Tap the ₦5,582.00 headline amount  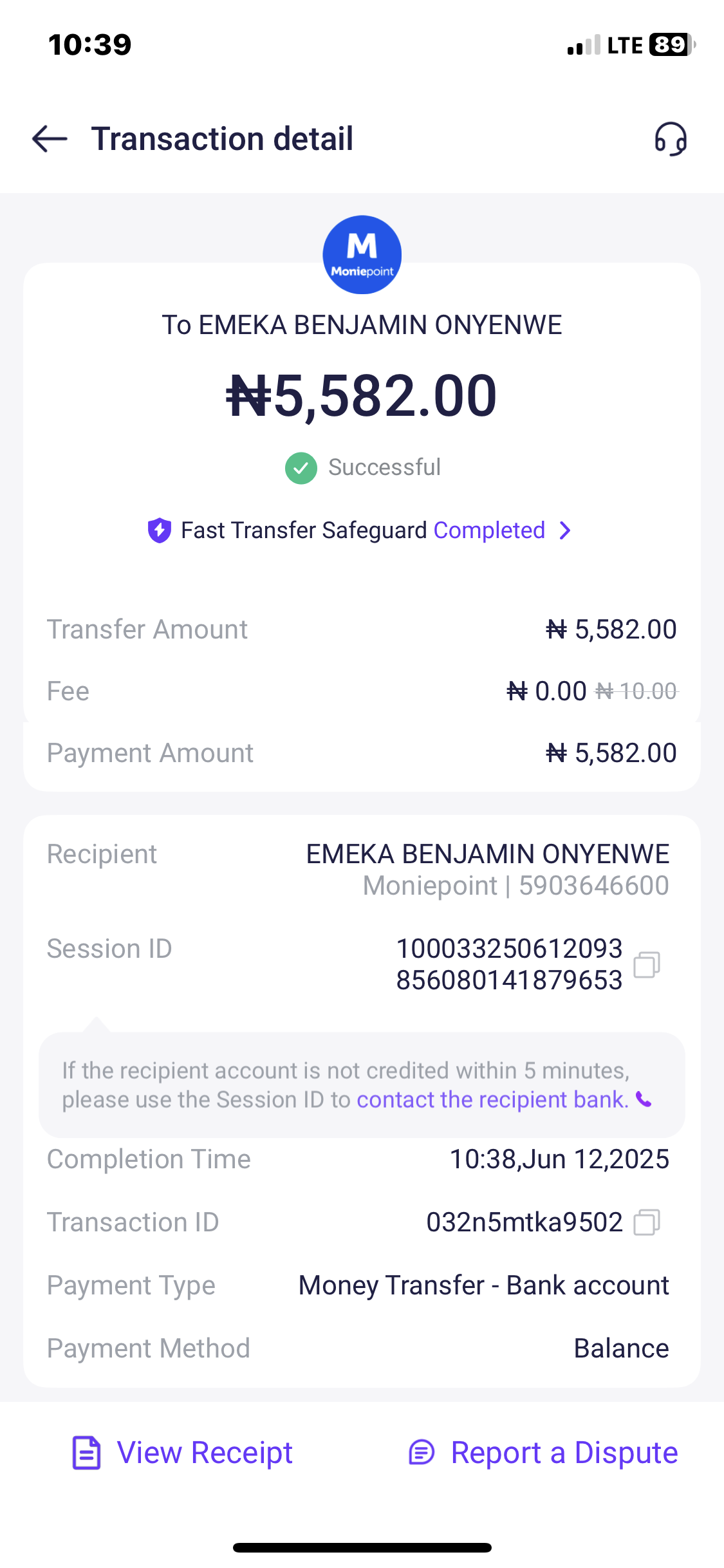coord(362,396)
